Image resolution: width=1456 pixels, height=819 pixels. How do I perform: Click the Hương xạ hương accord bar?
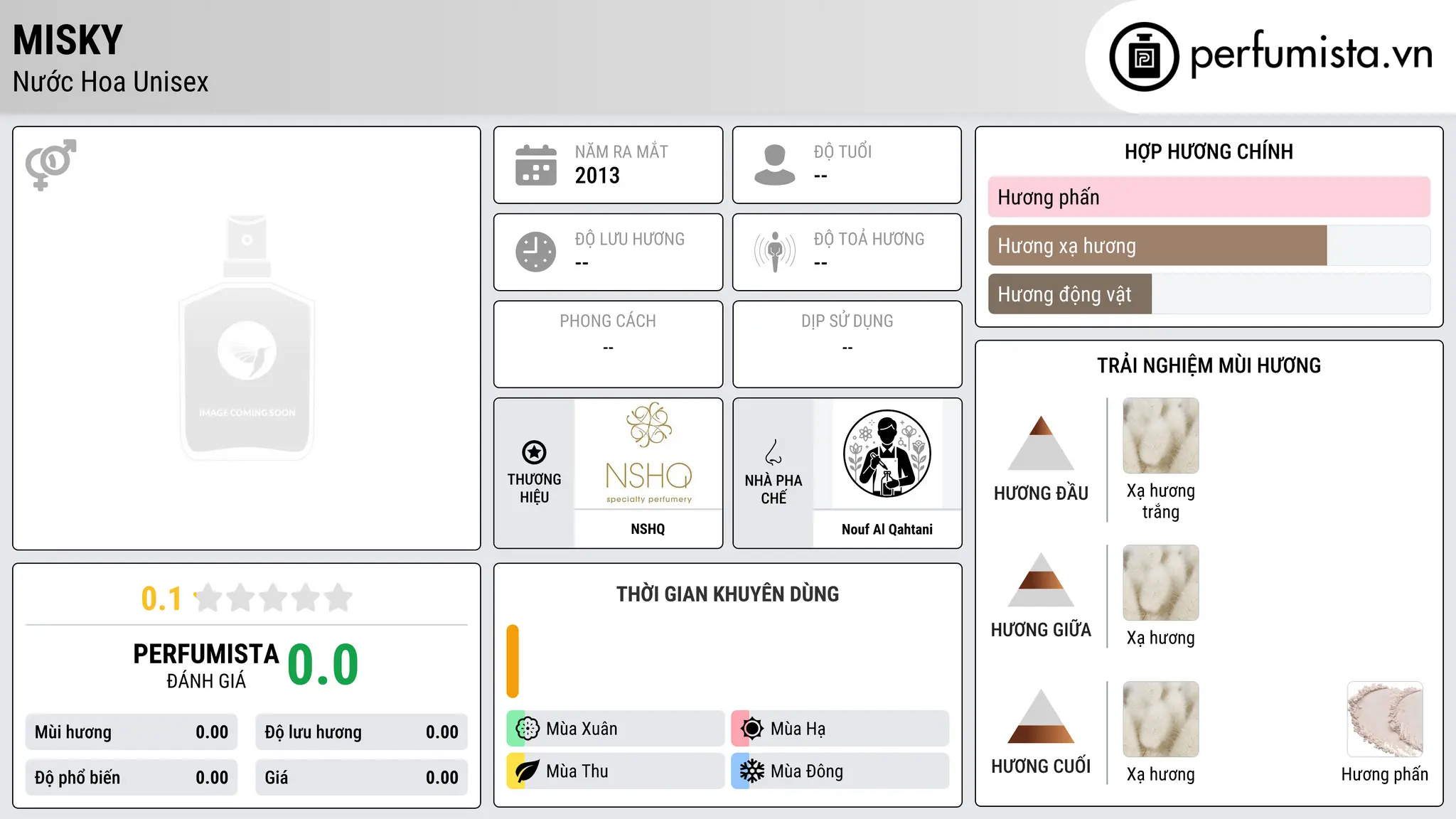point(1209,245)
